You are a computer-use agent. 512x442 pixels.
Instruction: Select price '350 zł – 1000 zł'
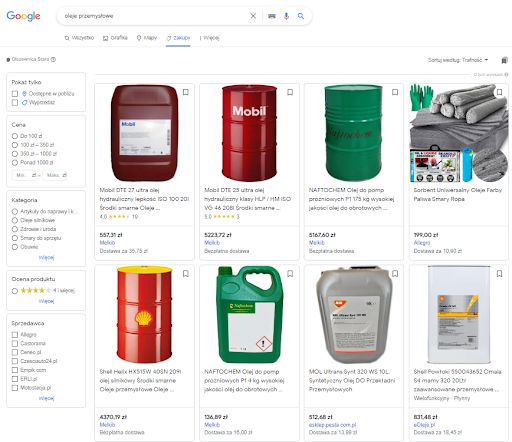point(15,154)
